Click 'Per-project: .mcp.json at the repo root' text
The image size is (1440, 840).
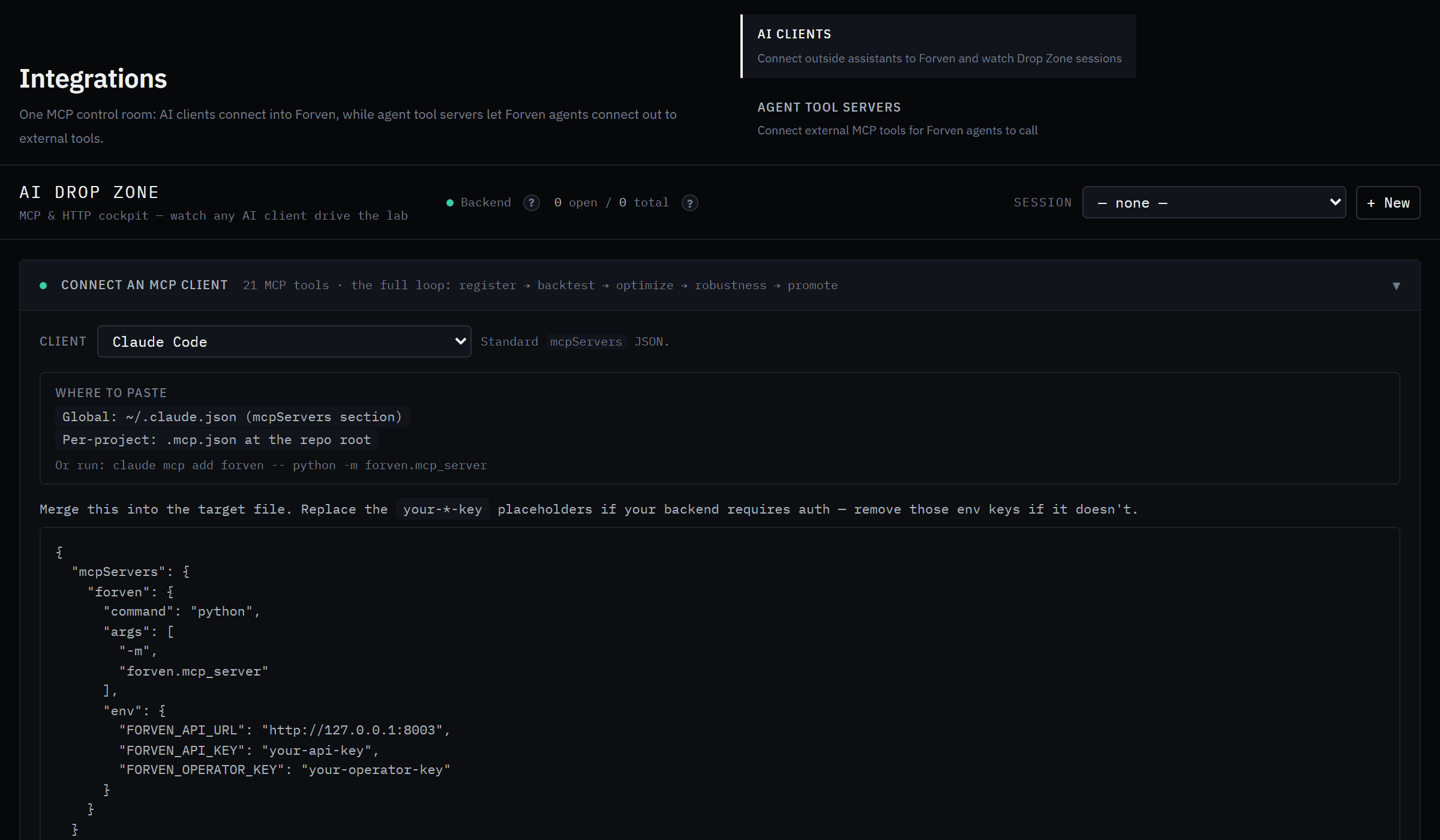pyautogui.click(x=217, y=440)
